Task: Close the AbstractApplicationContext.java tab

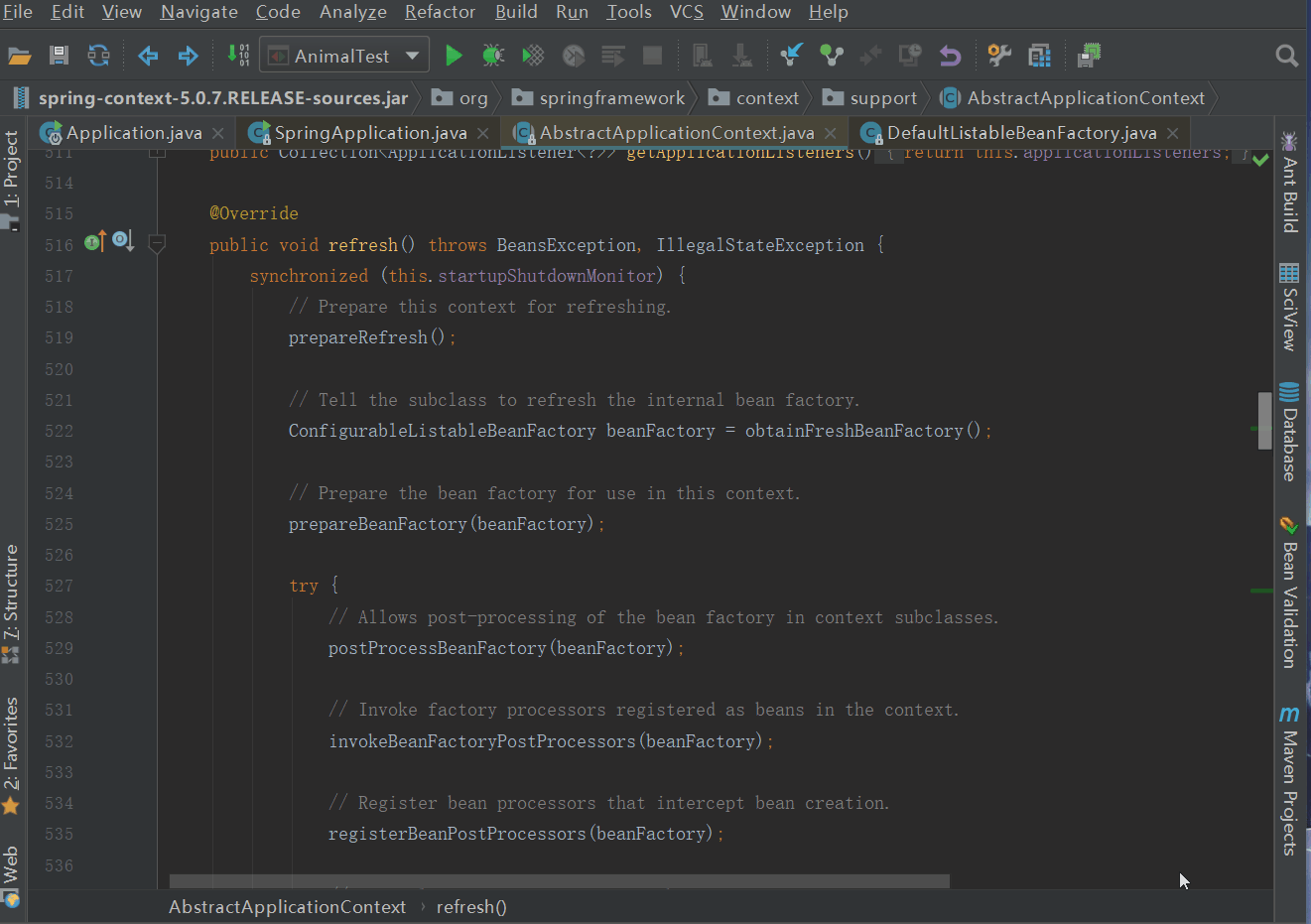Action: (830, 133)
